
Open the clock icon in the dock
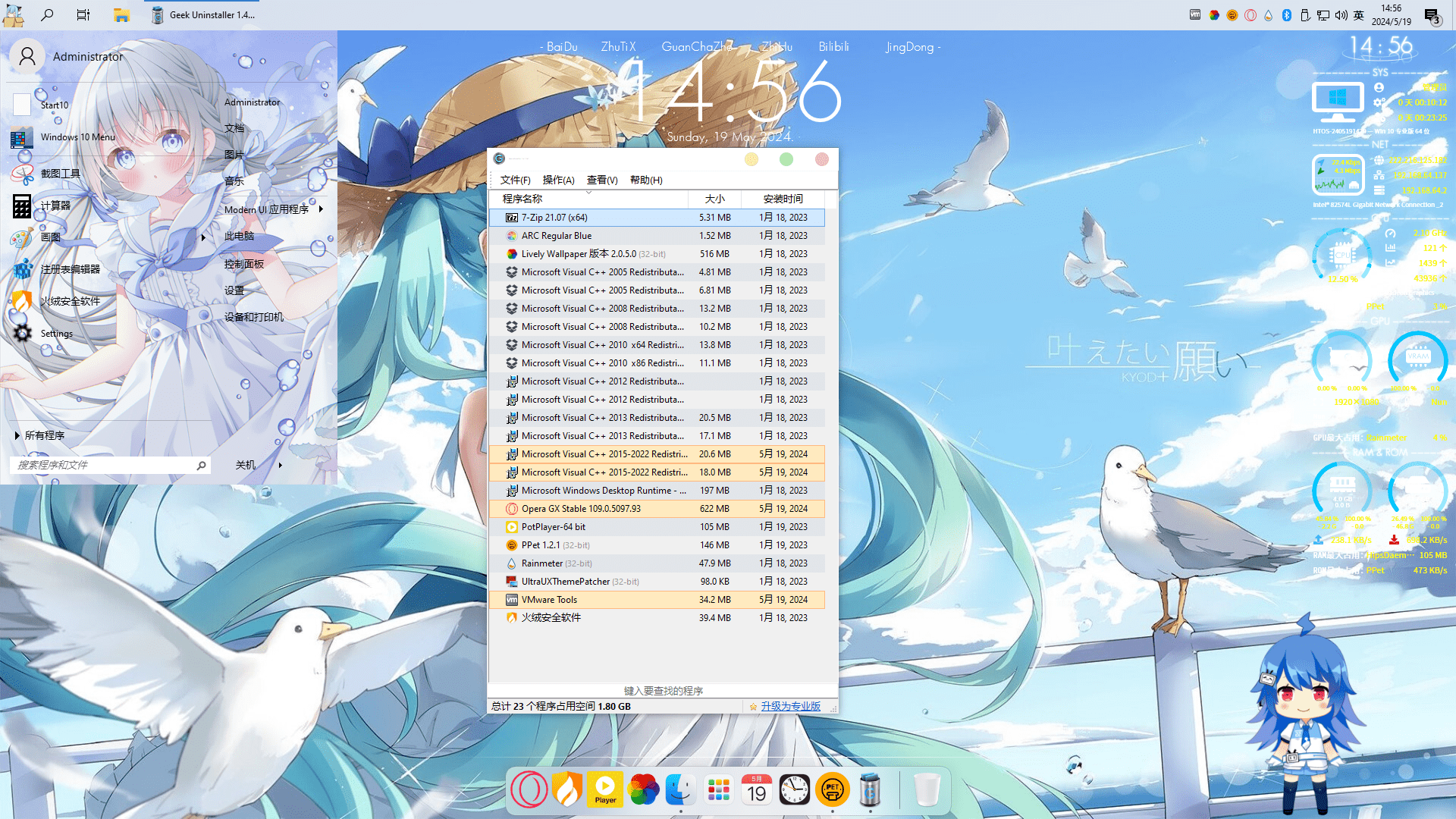click(794, 789)
